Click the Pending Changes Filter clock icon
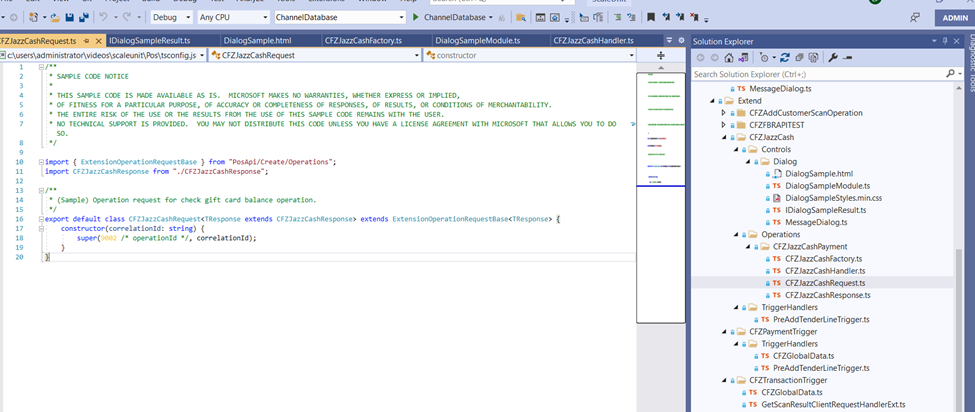The width and height of the screenshot is (975, 412). point(764,58)
